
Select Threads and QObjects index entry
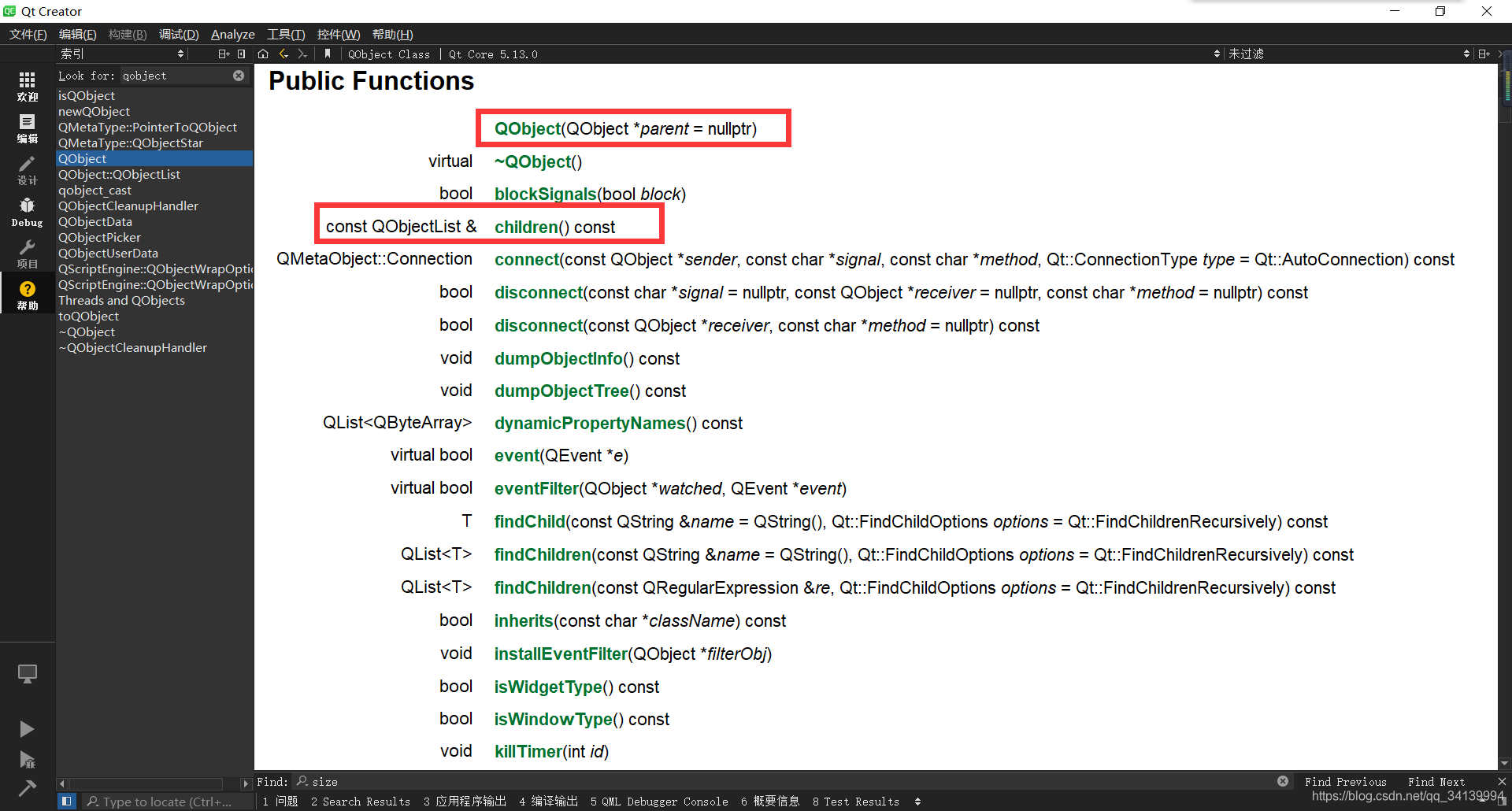click(x=154, y=301)
